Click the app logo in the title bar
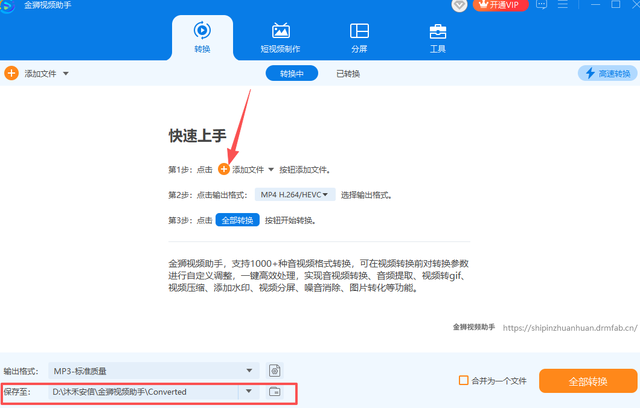The image size is (640, 408). [7, 6]
